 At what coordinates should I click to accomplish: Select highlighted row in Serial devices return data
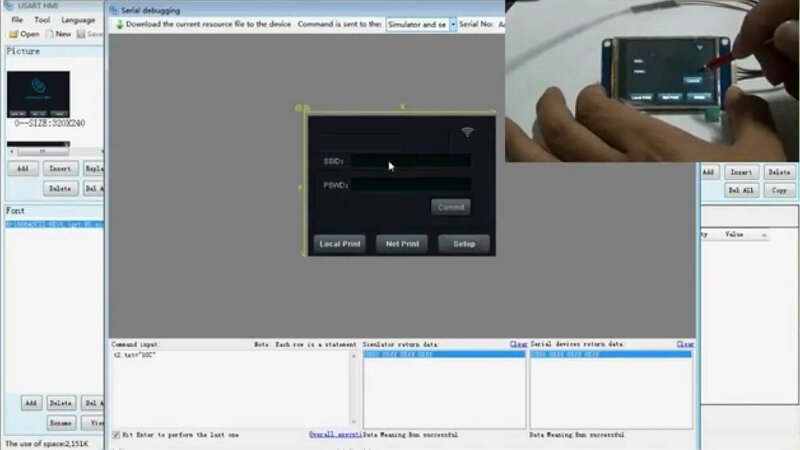tap(611, 354)
